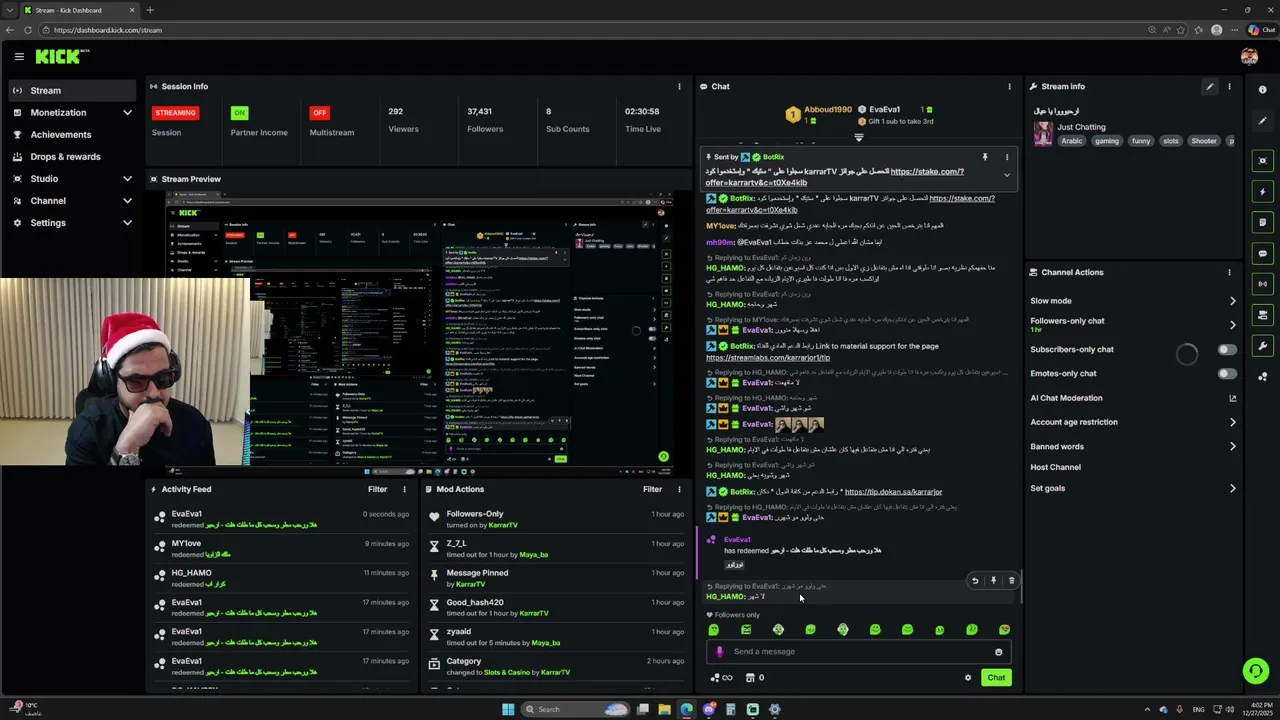Click reply arrow on HG_HAMO message
Screen dimensions: 1280x720
[975, 581]
